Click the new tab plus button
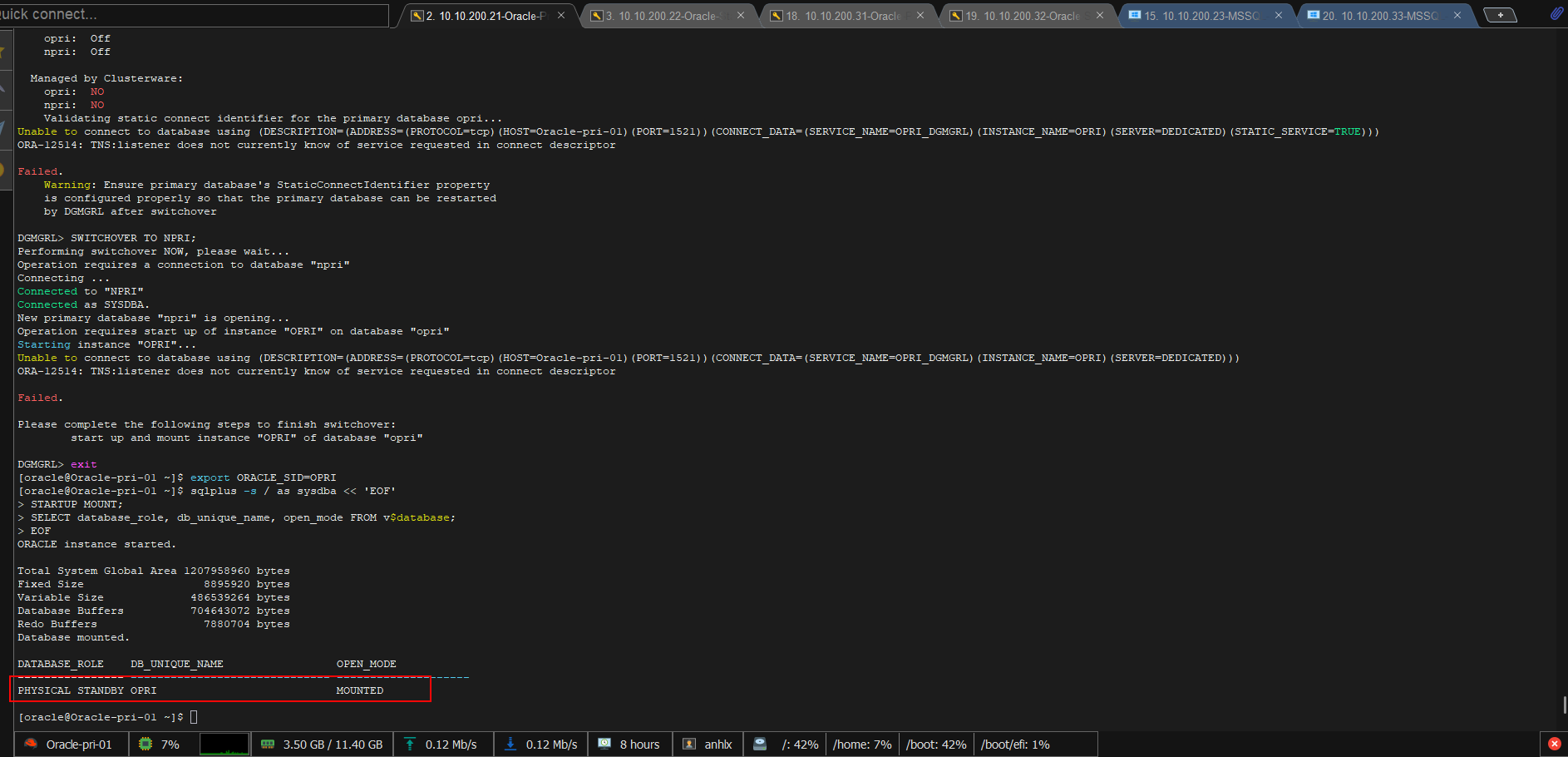This screenshot has height=757, width=1568. tap(1500, 15)
